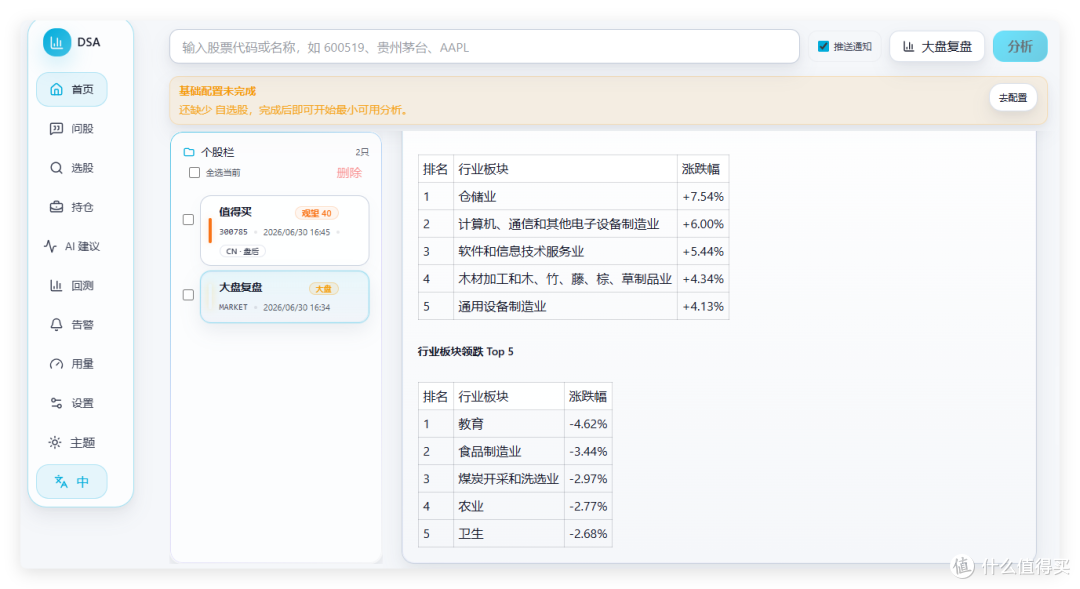Click the +7.54% value
This screenshot has height=589, width=1080.
pos(703,197)
